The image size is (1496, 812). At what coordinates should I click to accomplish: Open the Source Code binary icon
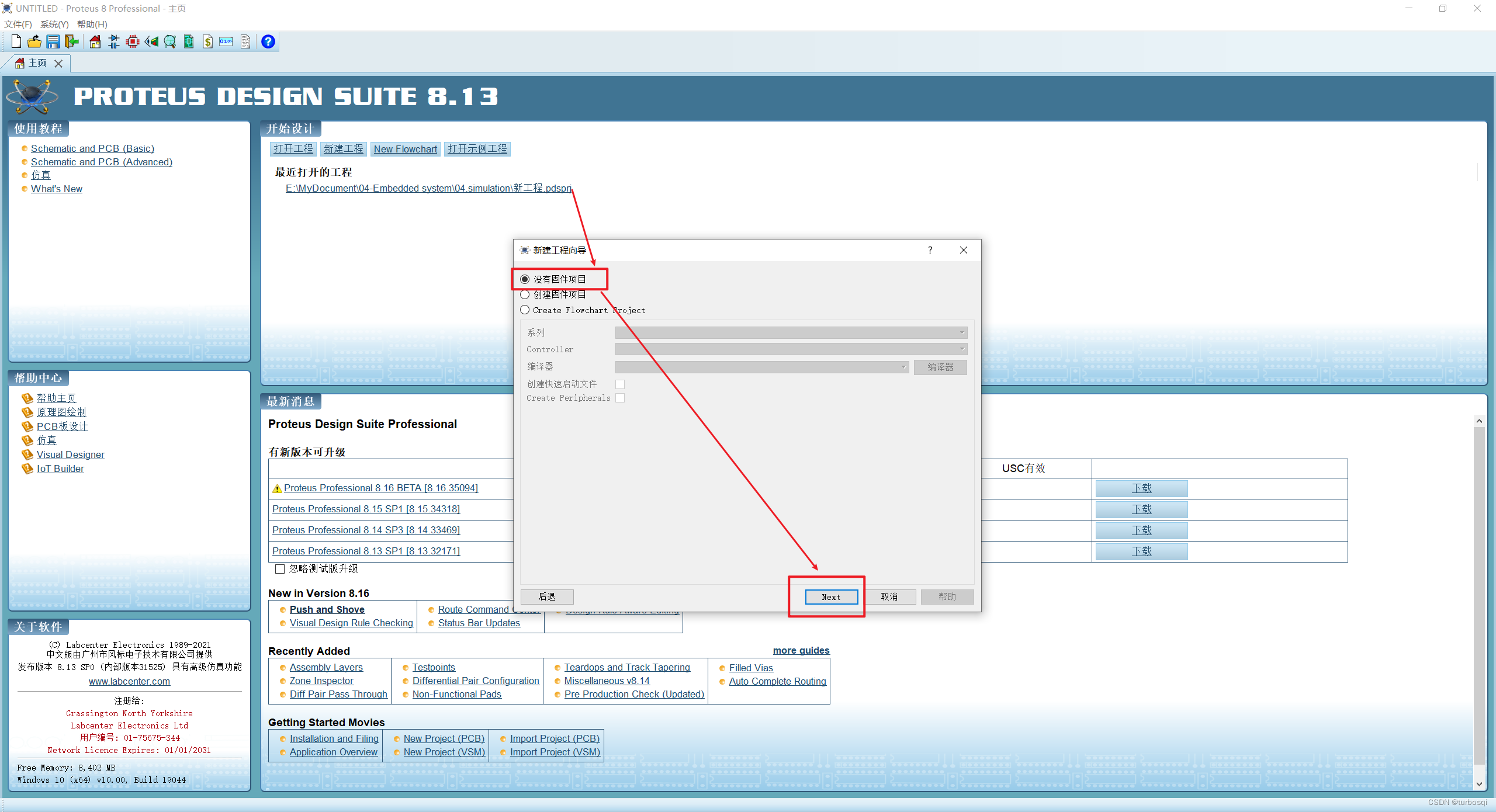(x=226, y=41)
